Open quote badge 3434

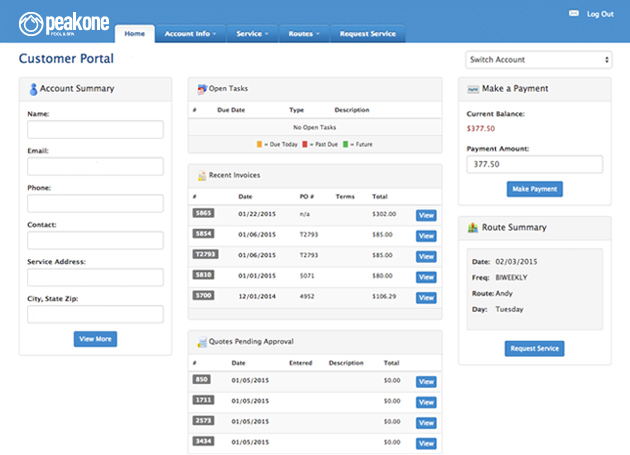click(203, 441)
